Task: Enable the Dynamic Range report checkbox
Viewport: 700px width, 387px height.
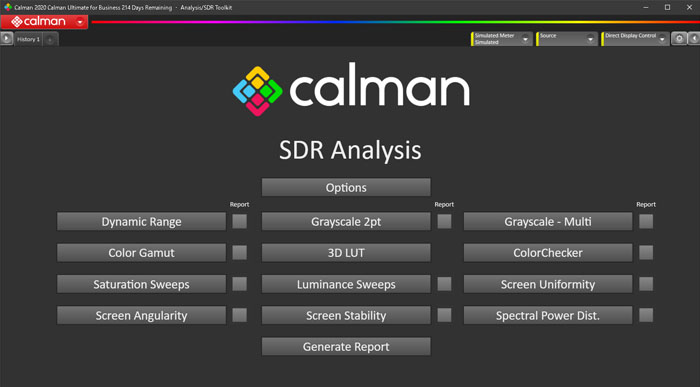Action: [239, 221]
